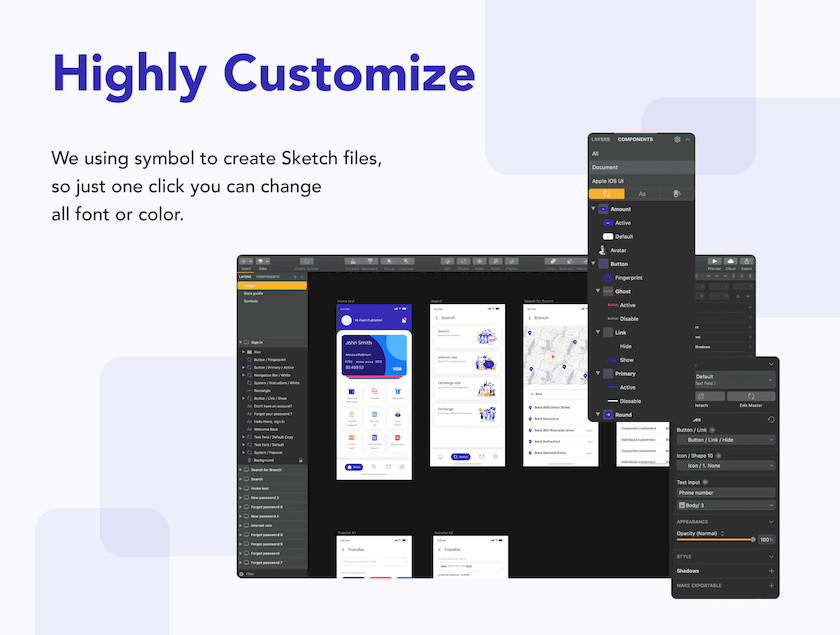Collapse the Amount component group
840x635 pixels.
click(x=594, y=208)
